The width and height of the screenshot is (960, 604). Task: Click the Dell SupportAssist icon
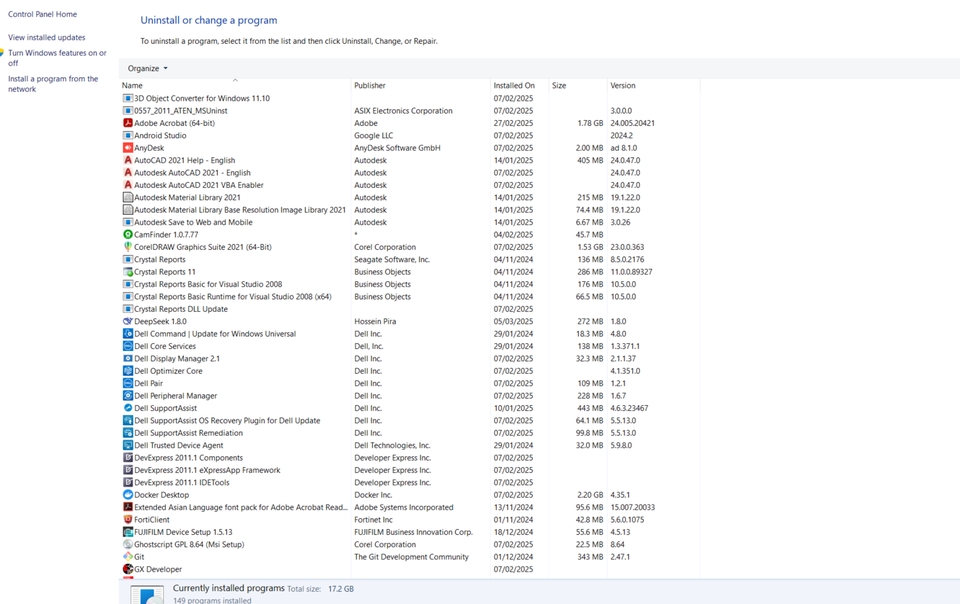click(x=128, y=408)
